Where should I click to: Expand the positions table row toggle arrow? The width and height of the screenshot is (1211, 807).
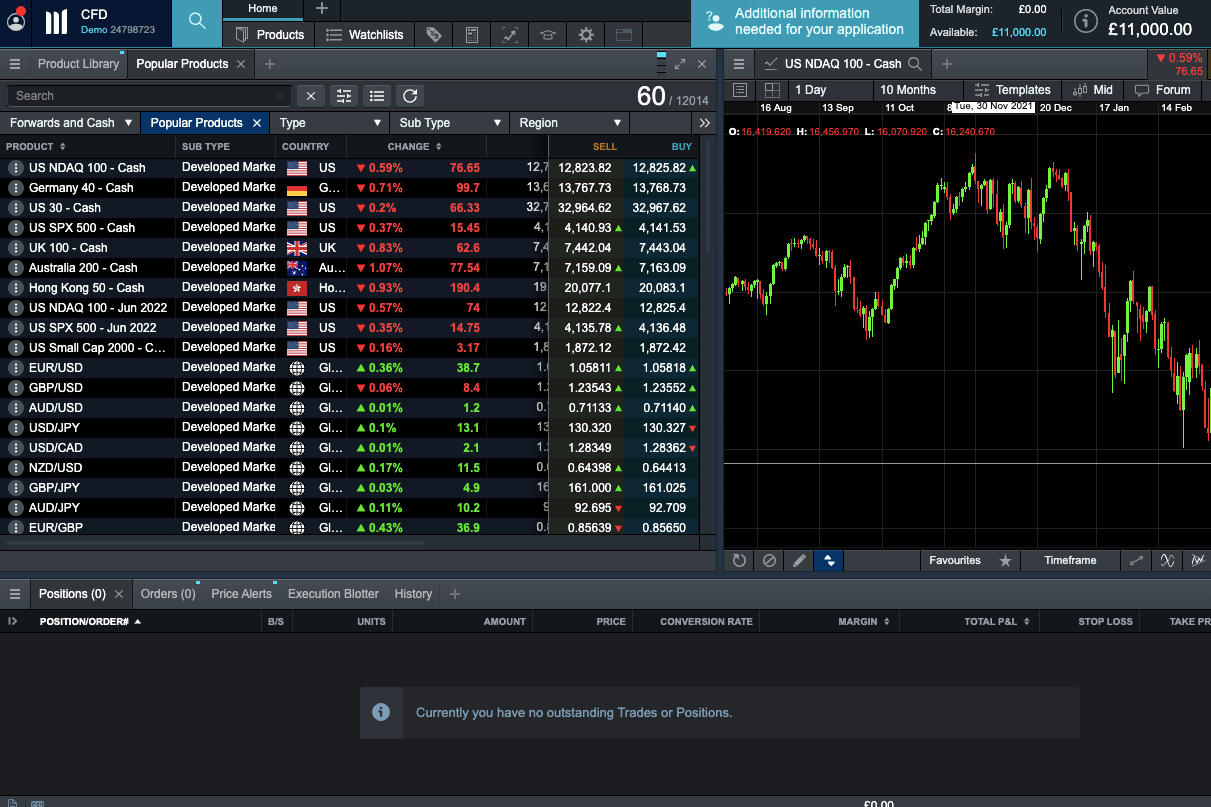[x=12, y=621]
